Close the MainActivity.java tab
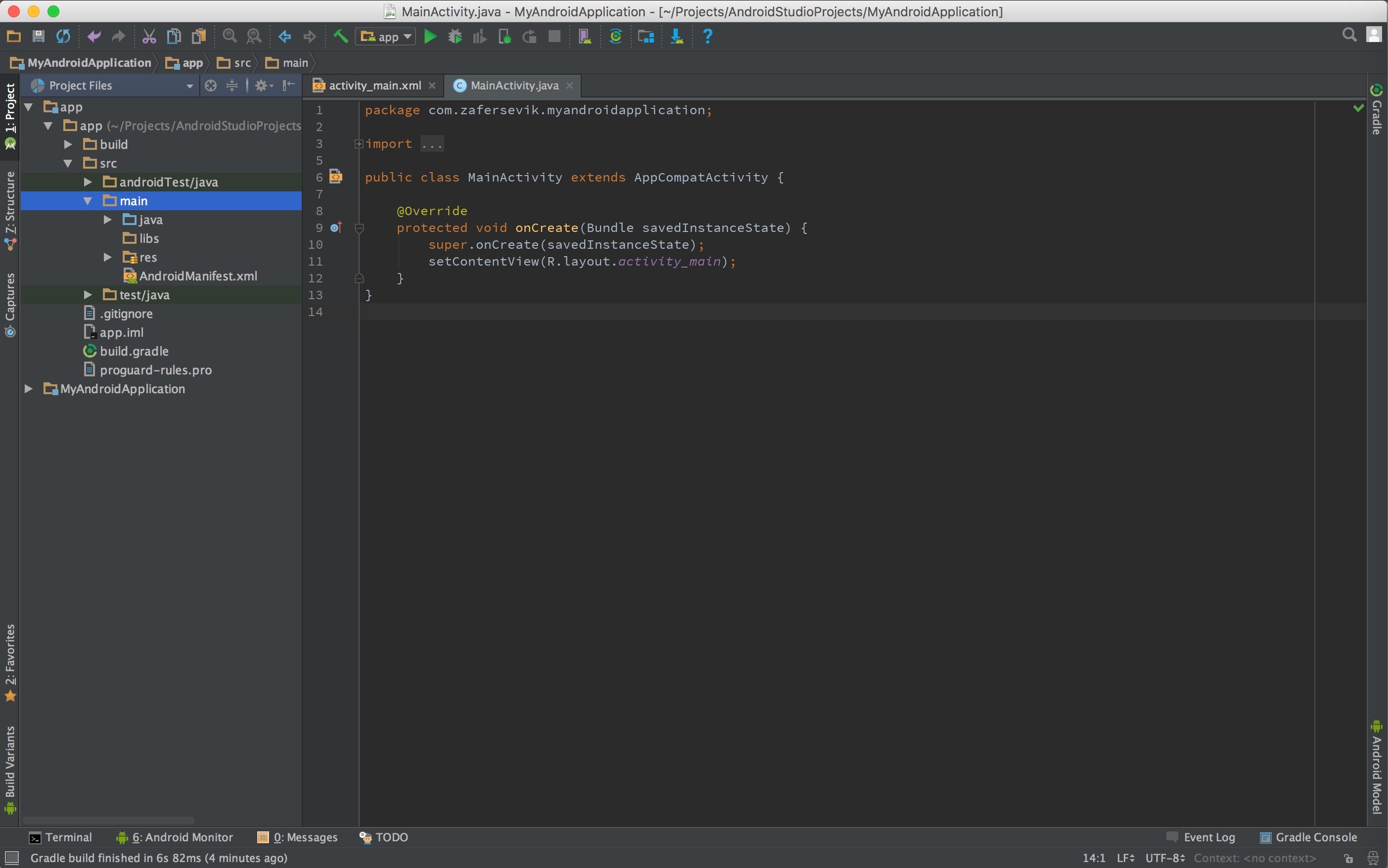Image resolution: width=1388 pixels, height=868 pixels. coord(569,85)
